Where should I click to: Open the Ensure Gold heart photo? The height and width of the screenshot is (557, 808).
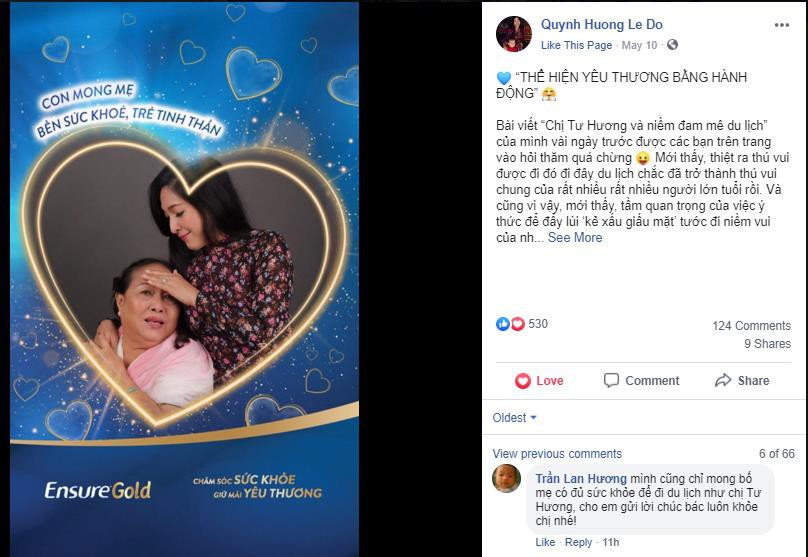184,279
